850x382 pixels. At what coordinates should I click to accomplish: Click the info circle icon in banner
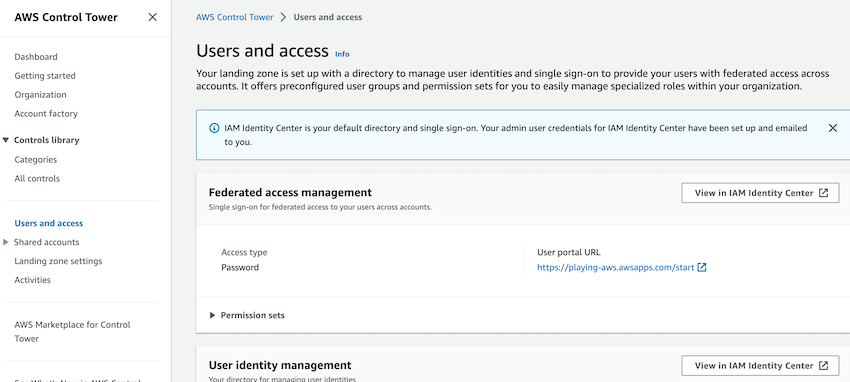point(214,128)
